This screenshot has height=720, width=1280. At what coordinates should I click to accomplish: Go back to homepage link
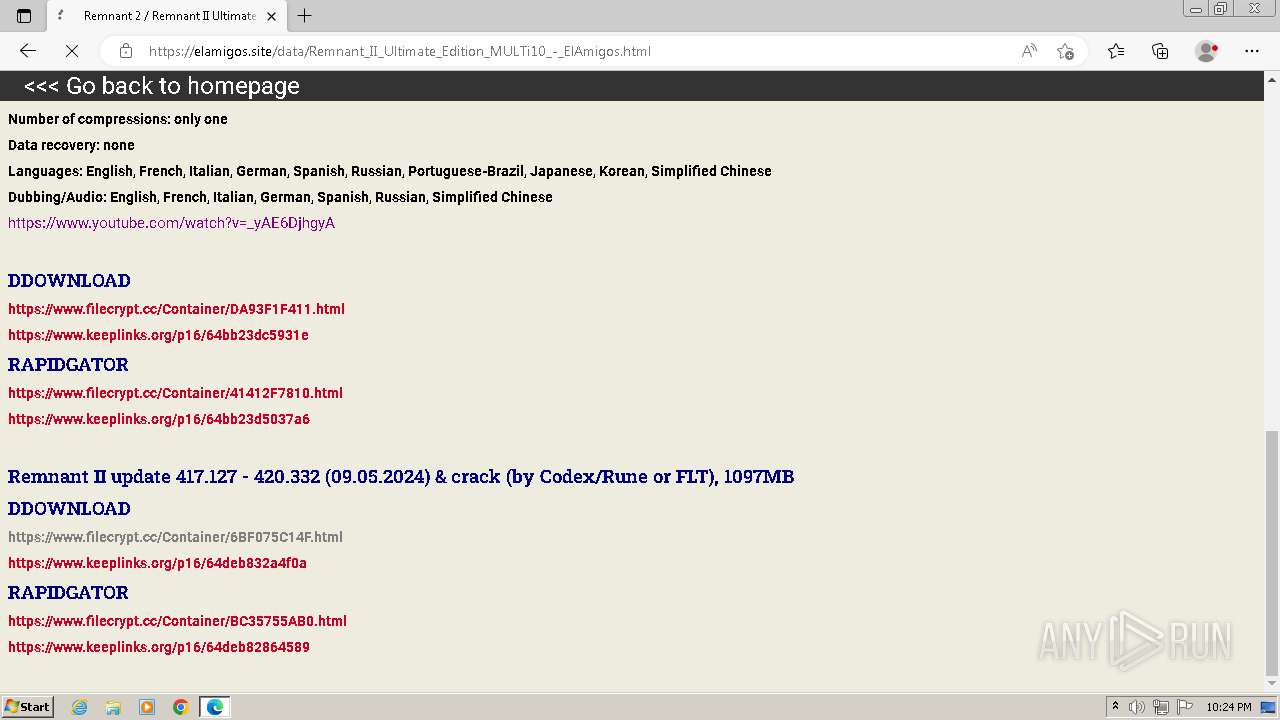coord(162,86)
